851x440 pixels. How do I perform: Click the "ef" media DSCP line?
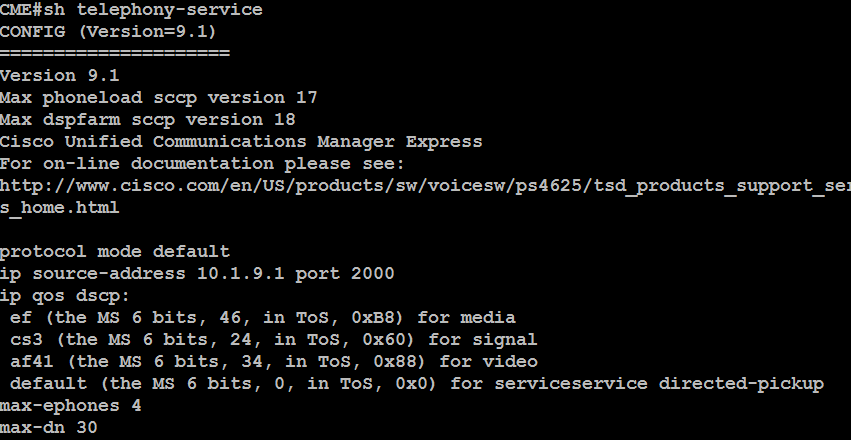point(262,317)
